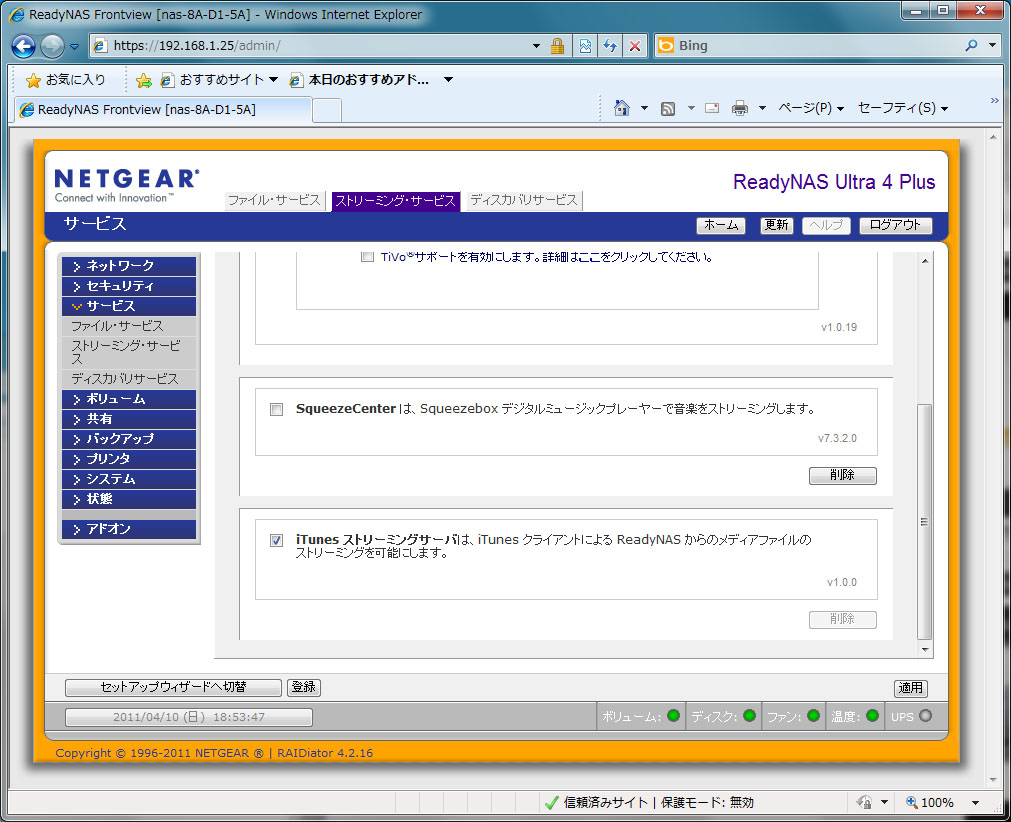Click the security lock icon in address bar
The image size is (1011, 822).
pos(558,46)
